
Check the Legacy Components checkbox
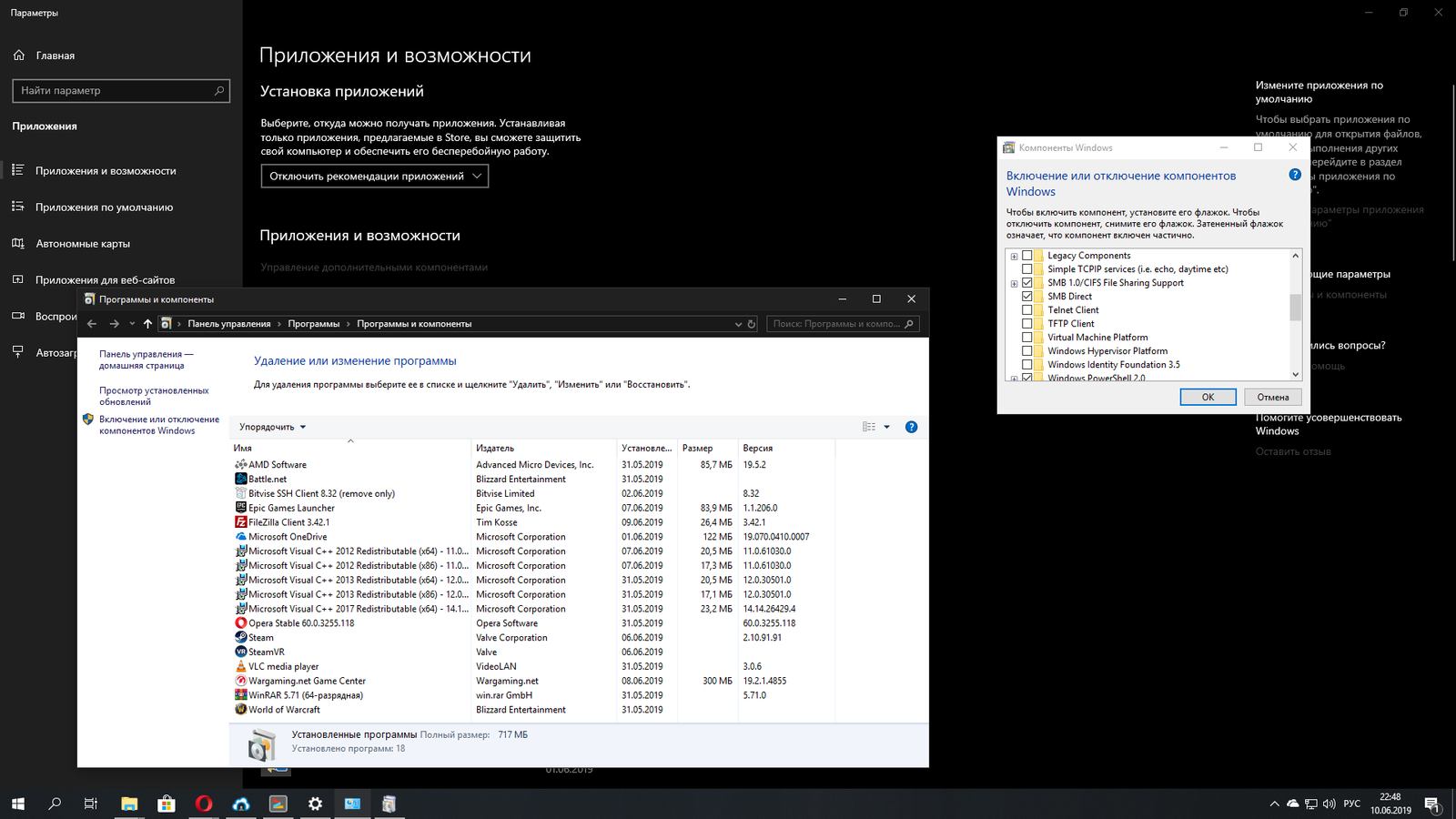[x=1027, y=256]
